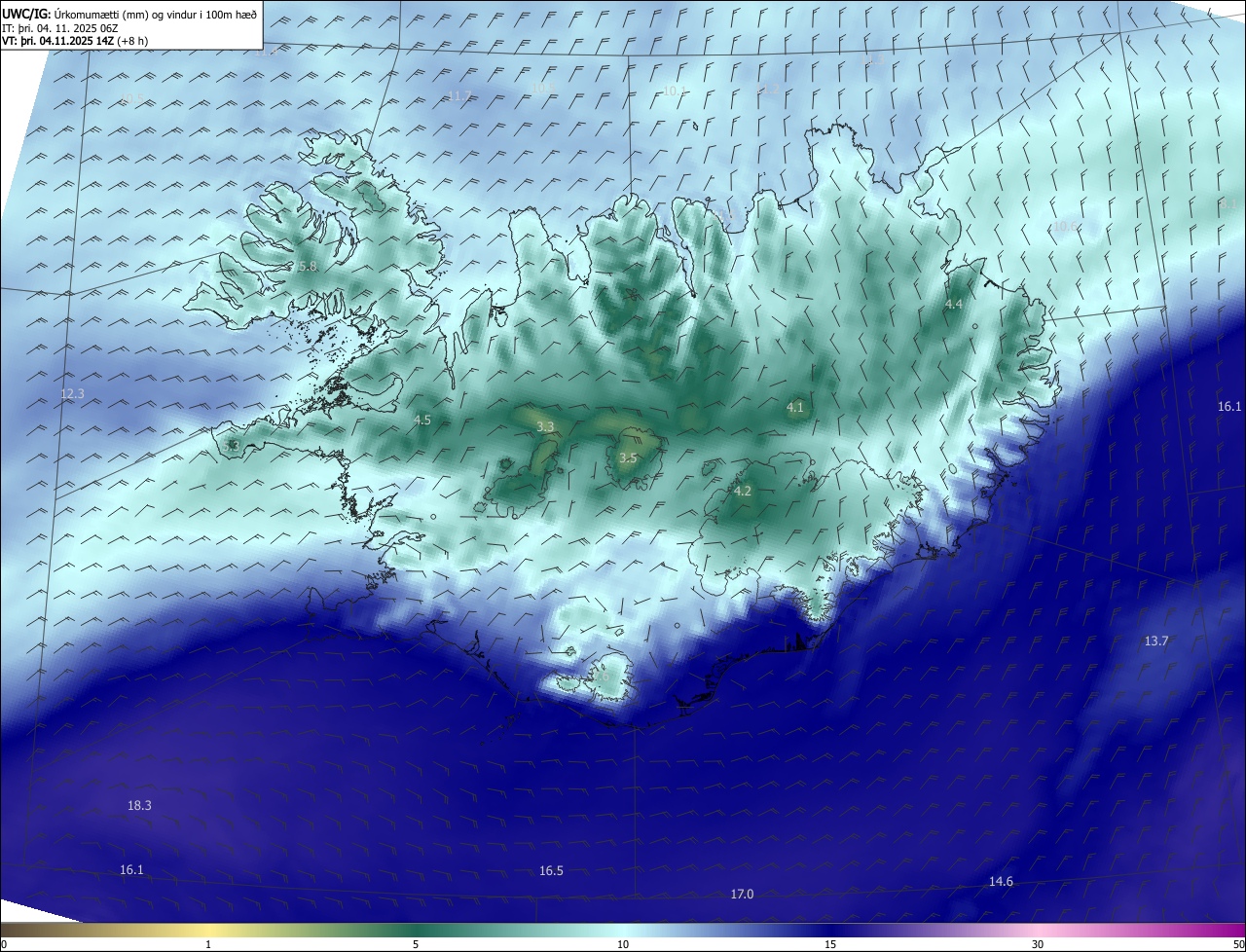
Task: Click the 16.1 value just below 18.3
Action: click(131, 869)
